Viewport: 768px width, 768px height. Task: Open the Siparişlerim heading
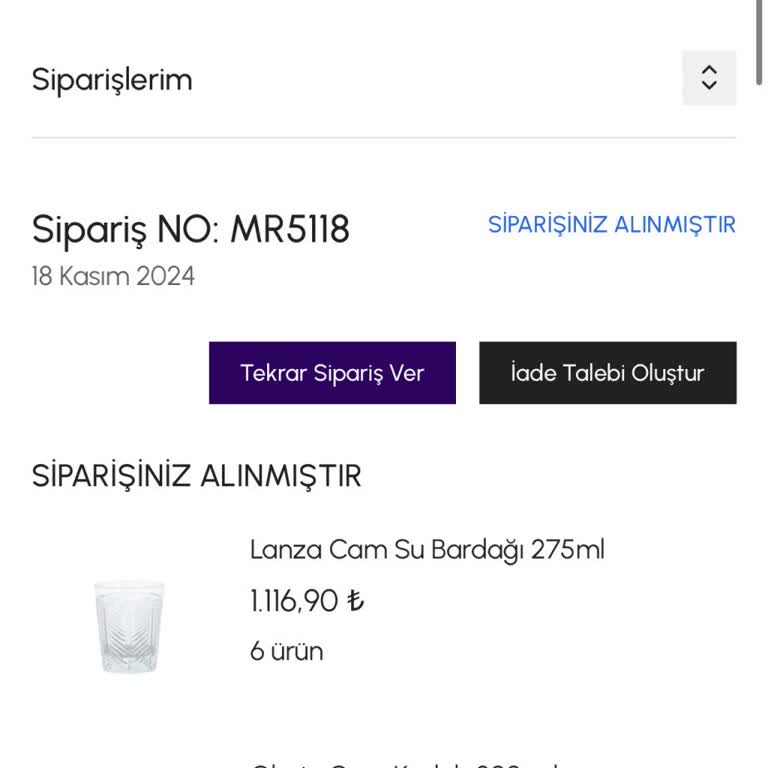point(112,80)
